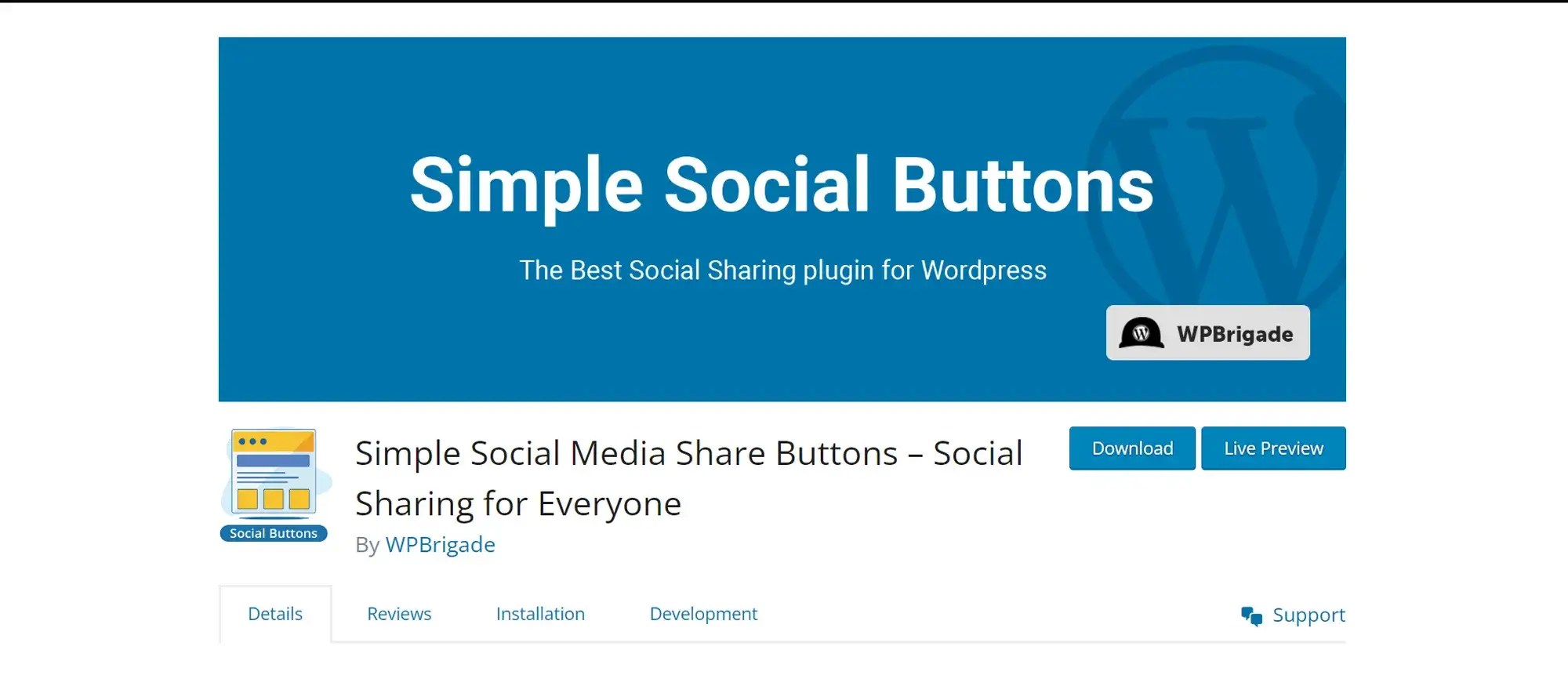This screenshot has width=1568, height=686.
Task: Open the WPBrigade author link
Action: 440,545
